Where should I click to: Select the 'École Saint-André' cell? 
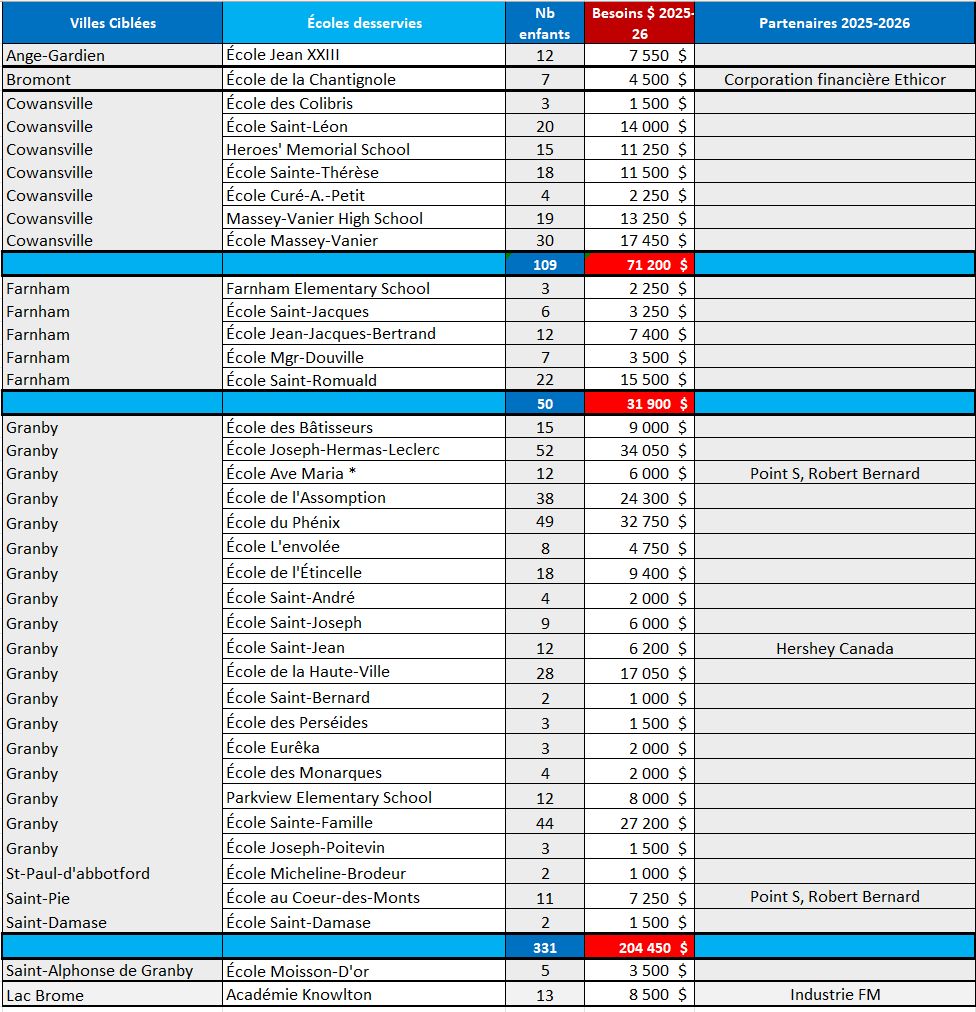tap(364, 598)
